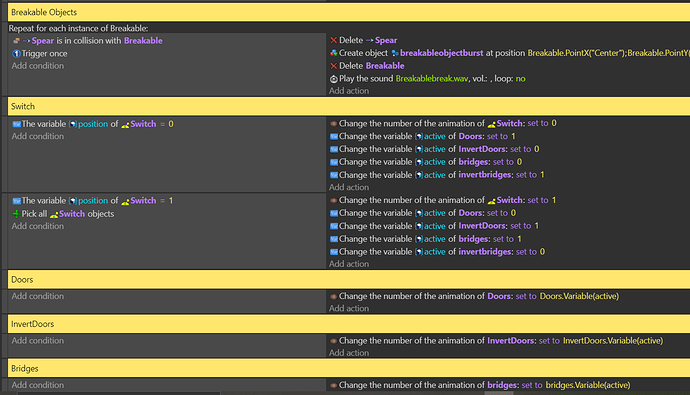Viewport: 690px width, 395px height.
Task: Add condition under Spear collision event
Action: (38, 66)
